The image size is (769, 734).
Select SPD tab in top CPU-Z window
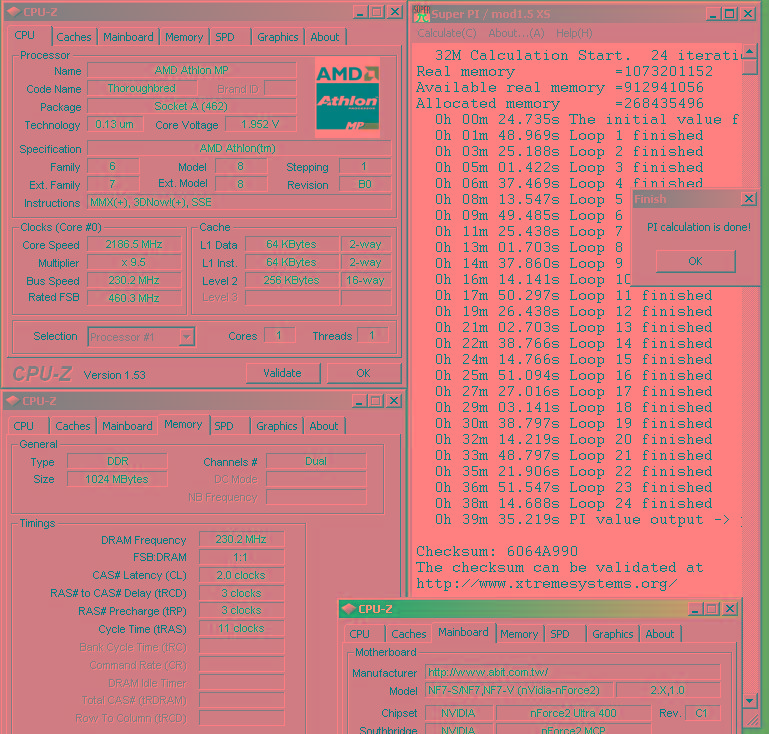(225, 37)
